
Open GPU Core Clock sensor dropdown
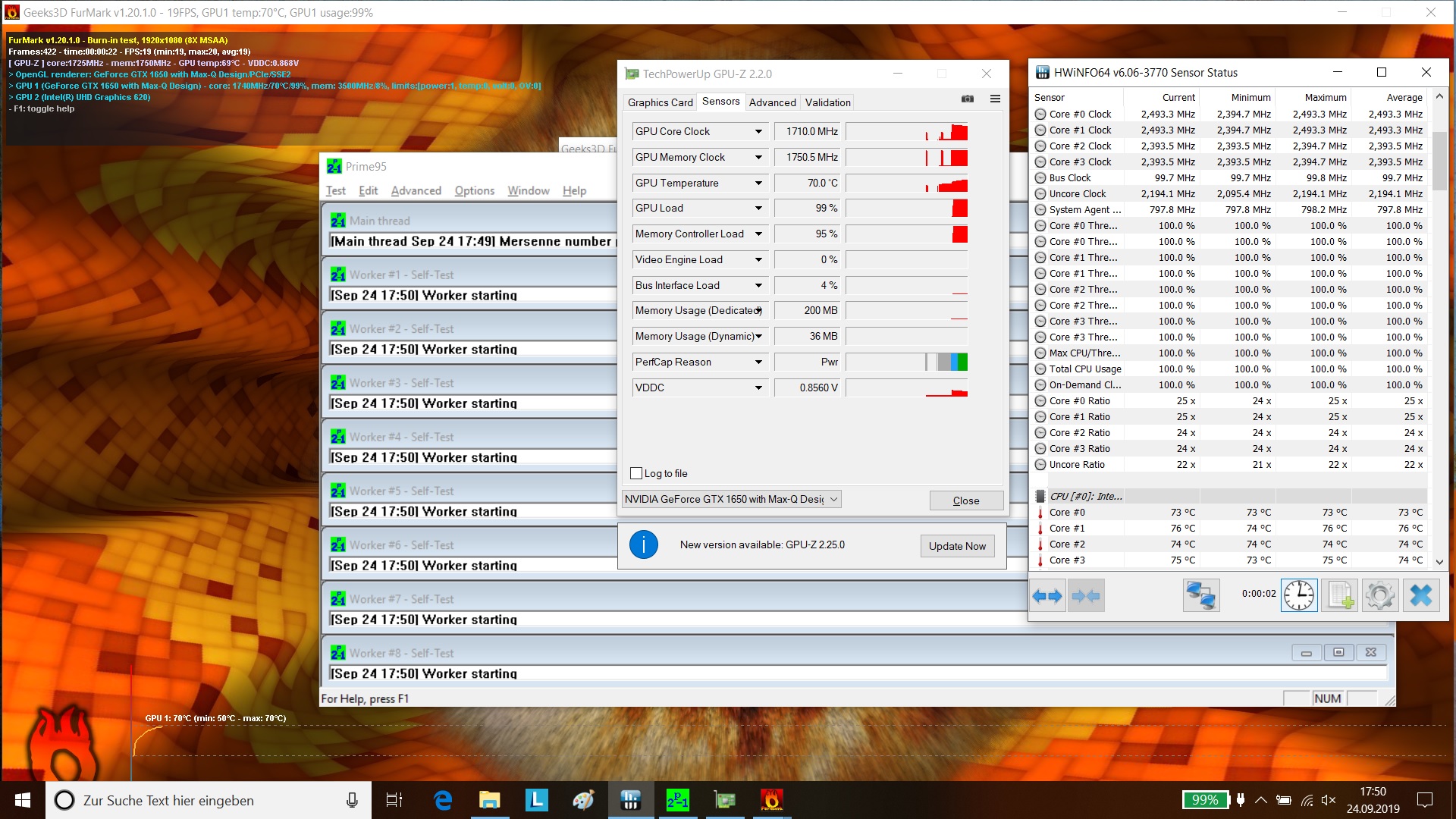tap(758, 132)
